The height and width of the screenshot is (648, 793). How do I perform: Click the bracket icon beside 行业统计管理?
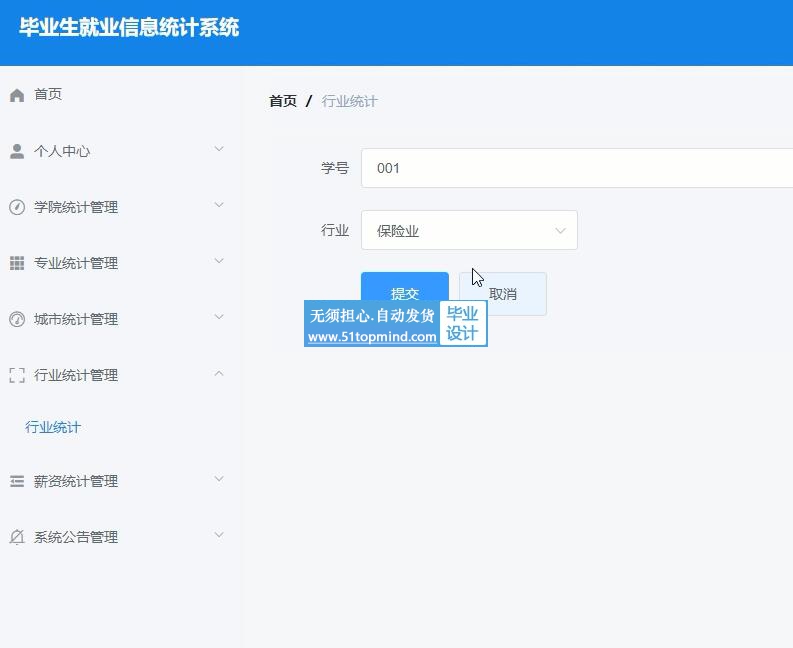pyautogui.click(x=17, y=375)
